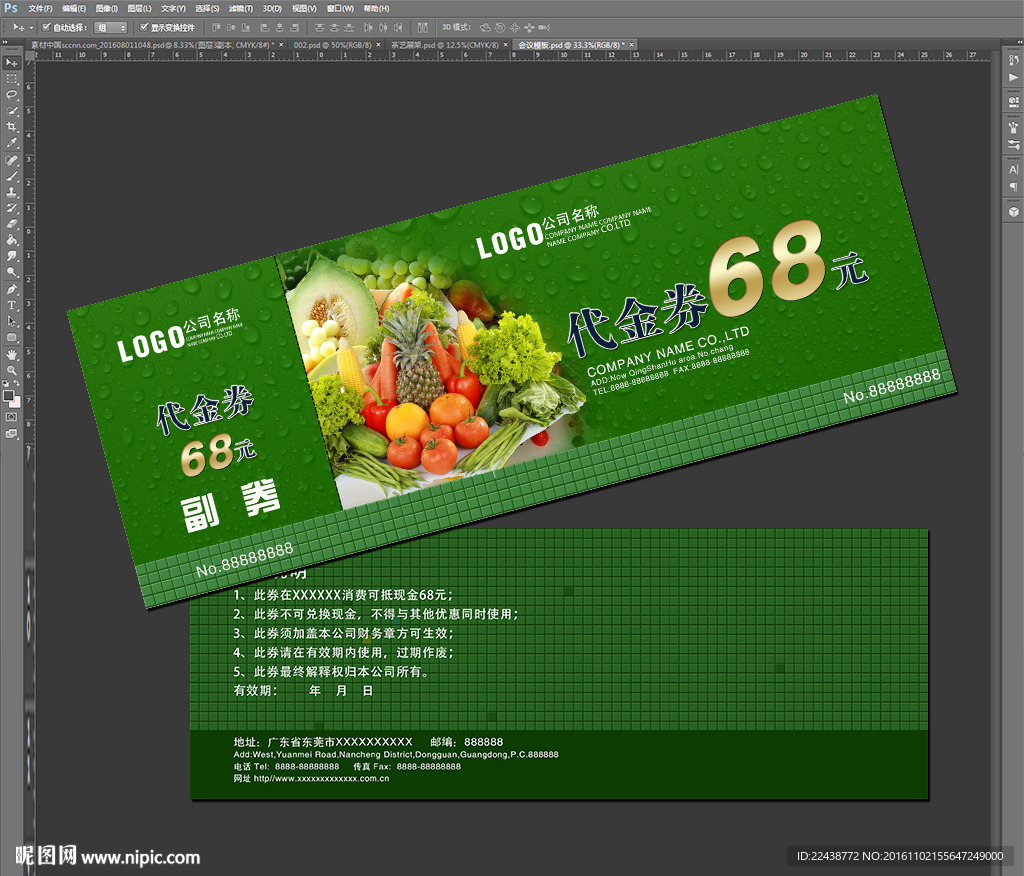Screen dimensions: 1024x876
Task: Select the Brush tool
Action: click(12, 176)
